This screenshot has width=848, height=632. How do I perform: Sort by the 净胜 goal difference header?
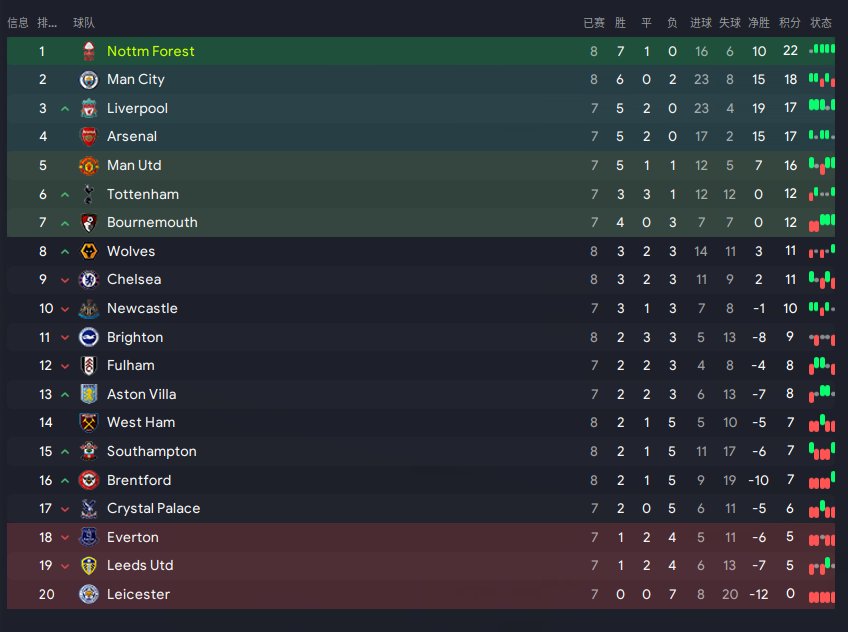point(759,23)
